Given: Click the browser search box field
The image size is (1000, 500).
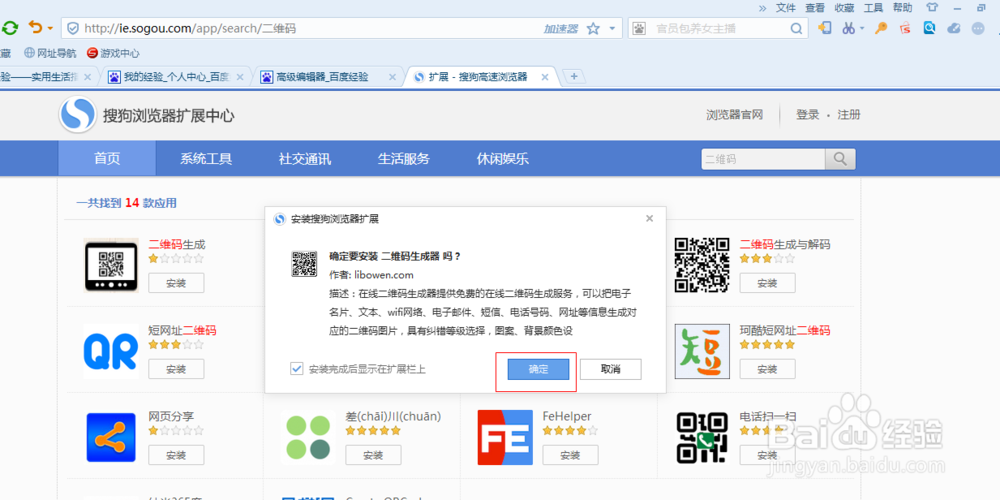Looking at the screenshot, I should [x=719, y=29].
